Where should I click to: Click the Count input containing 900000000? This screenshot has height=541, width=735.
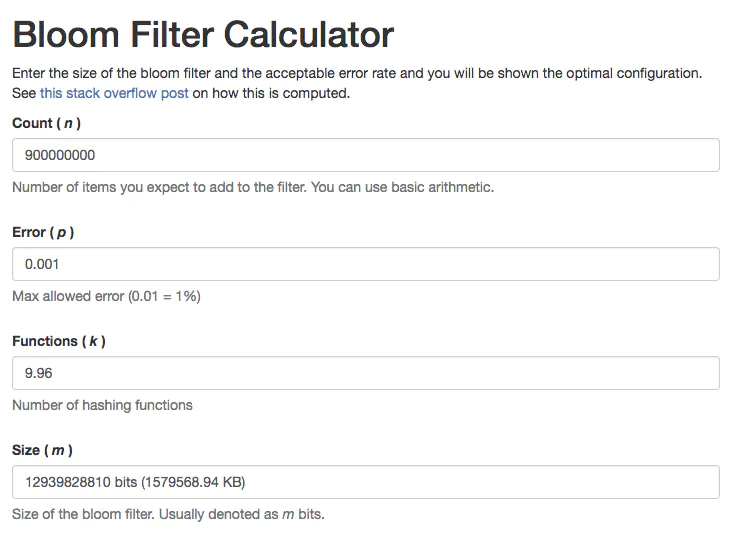point(365,155)
